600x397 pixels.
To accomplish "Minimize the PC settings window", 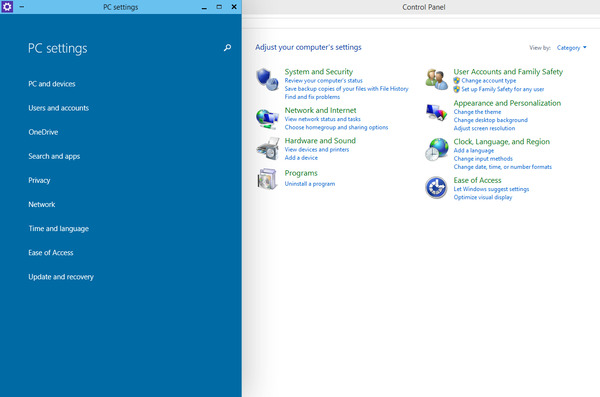I will [x=204, y=7].
